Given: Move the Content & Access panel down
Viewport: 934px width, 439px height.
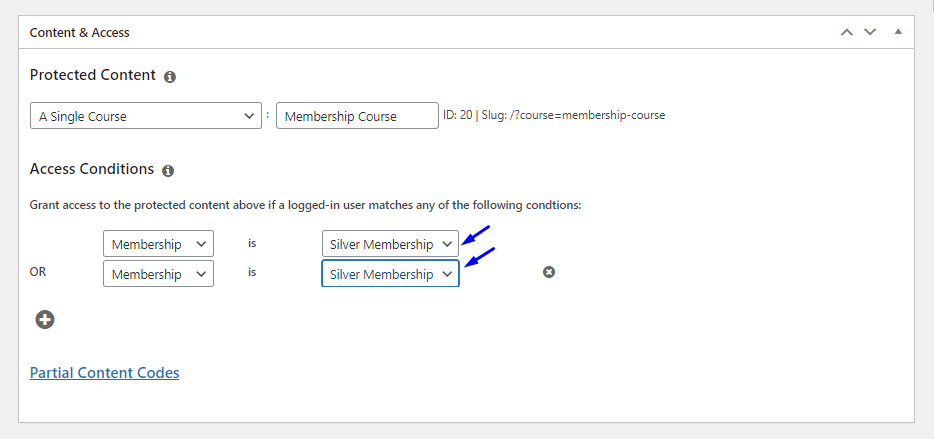Looking at the screenshot, I should coord(870,32).
